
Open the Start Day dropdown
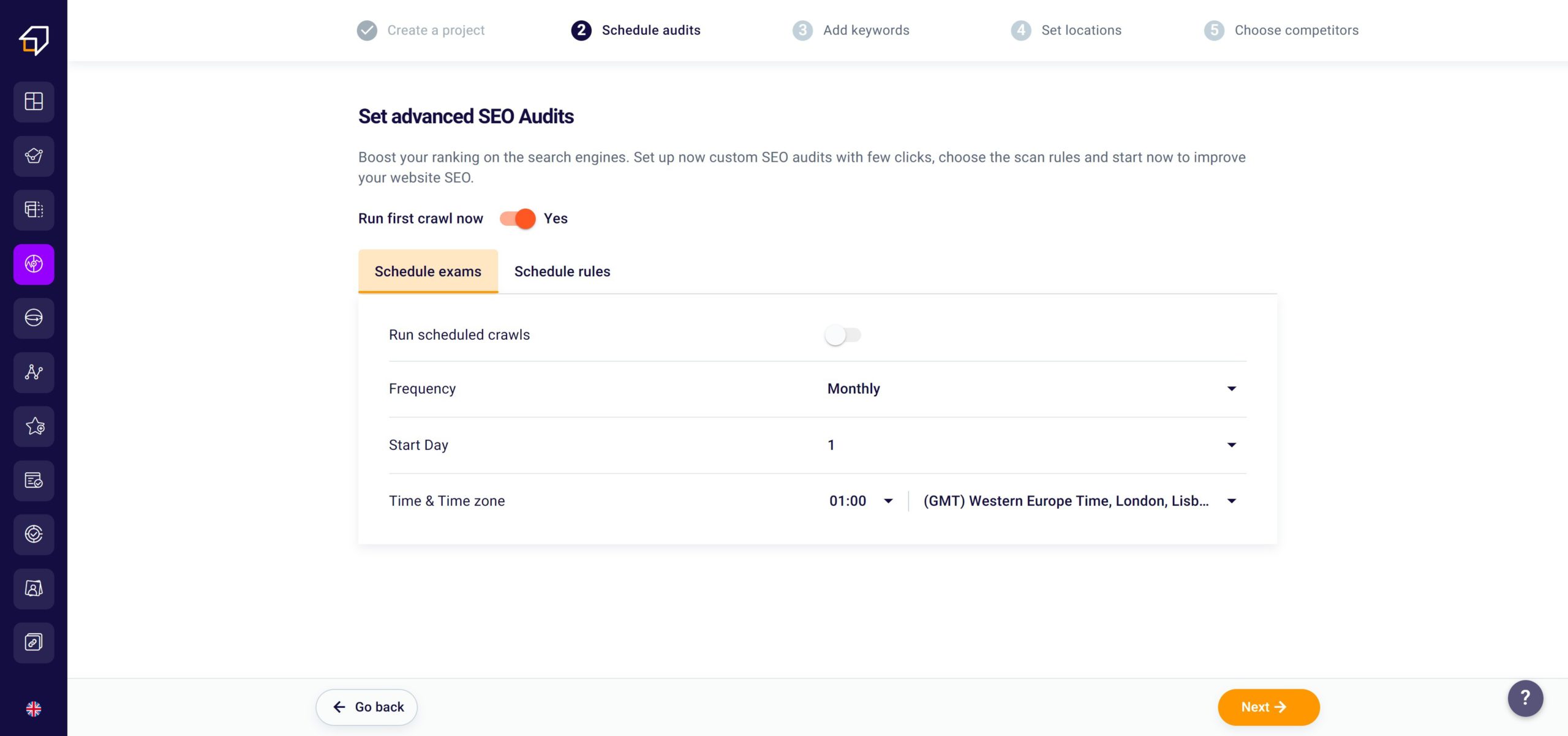pyautogui.click(x=1032, y=445)
